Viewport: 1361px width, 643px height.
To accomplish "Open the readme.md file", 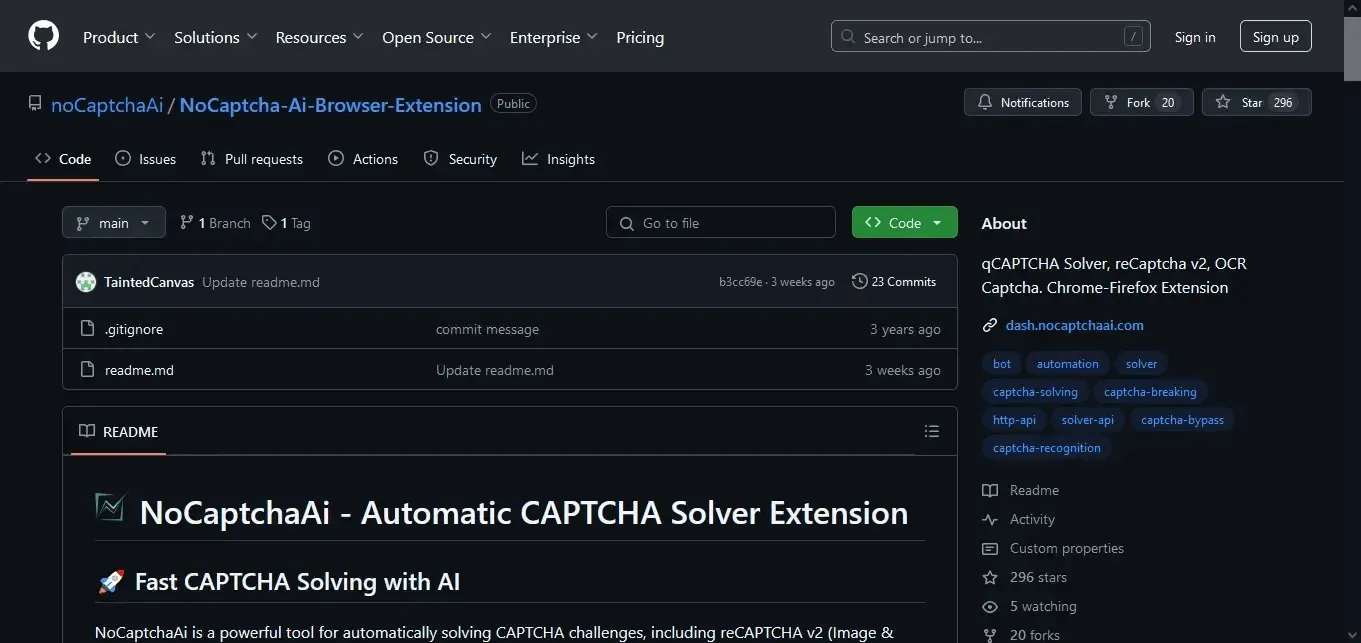I will point(139,370).
